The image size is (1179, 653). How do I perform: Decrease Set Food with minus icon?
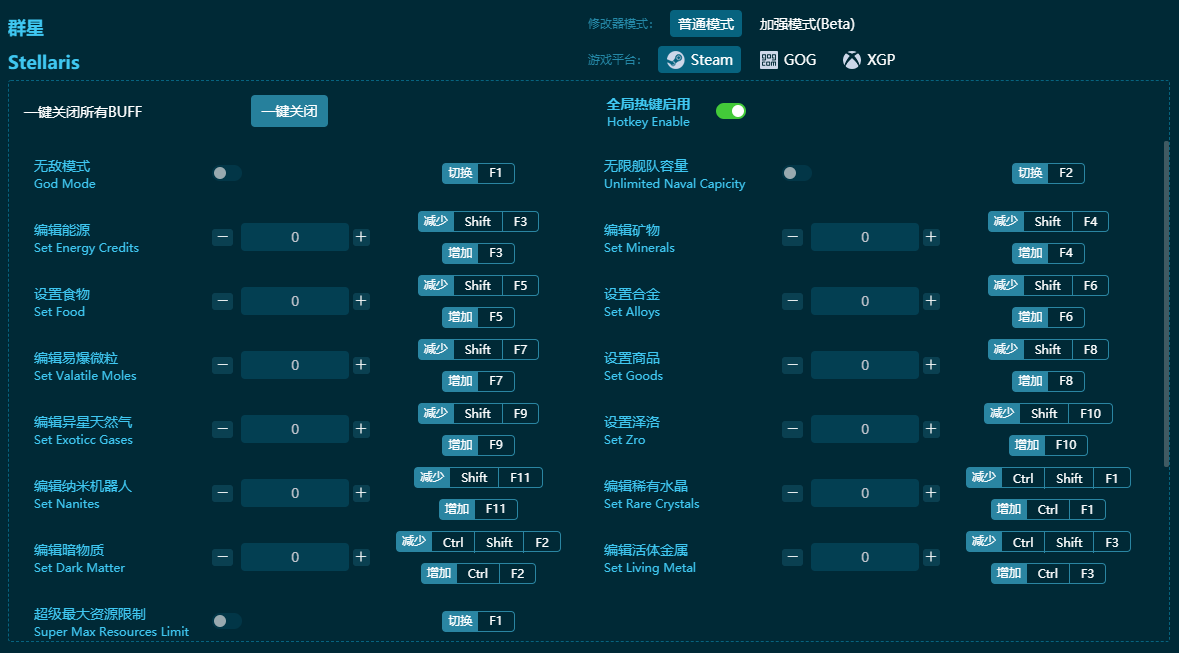pyautogui.click(x=222, y=301)
